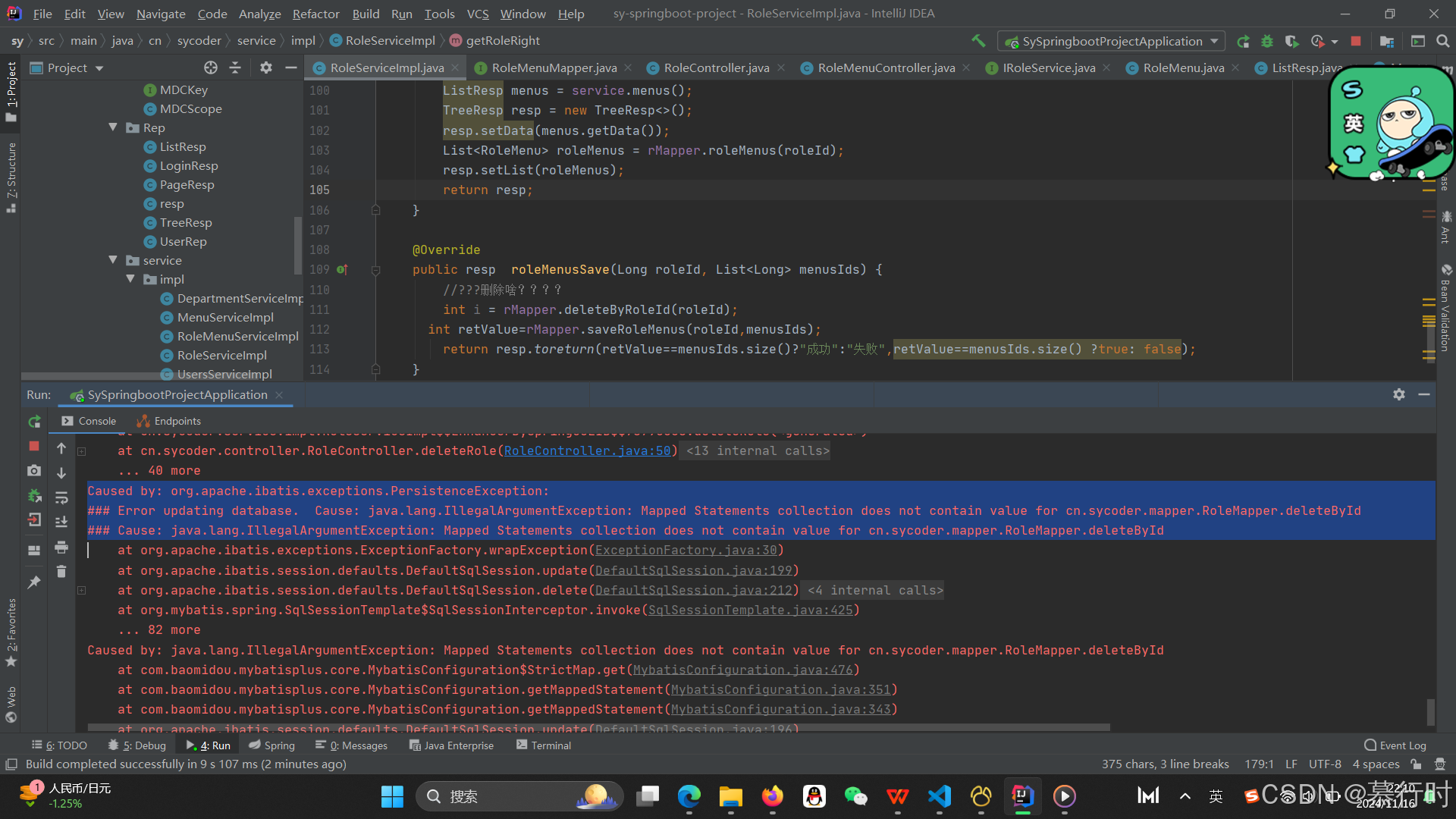
Task: Open the Refactor menu
Action: 315,14
